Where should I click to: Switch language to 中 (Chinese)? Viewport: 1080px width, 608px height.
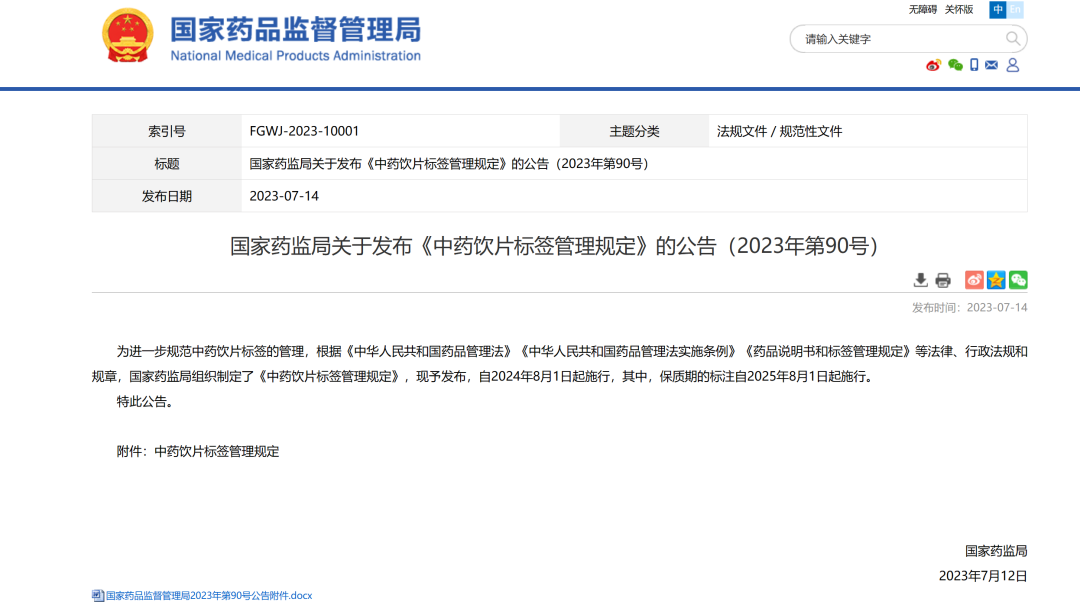coord(998,10)
